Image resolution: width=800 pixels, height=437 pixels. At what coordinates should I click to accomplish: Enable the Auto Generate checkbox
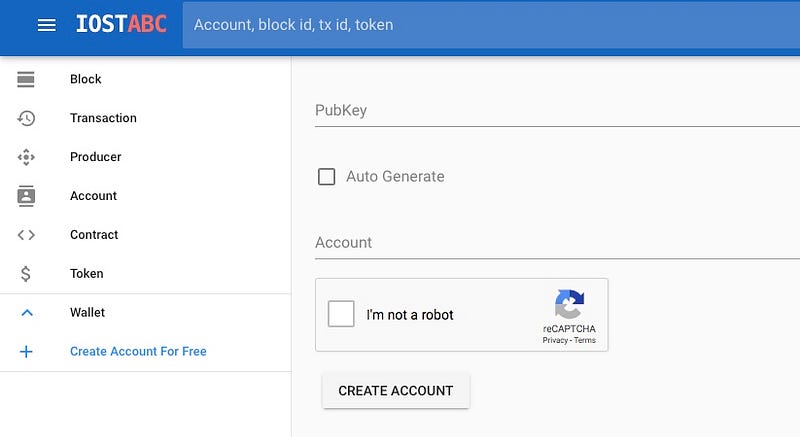(327, 176)
